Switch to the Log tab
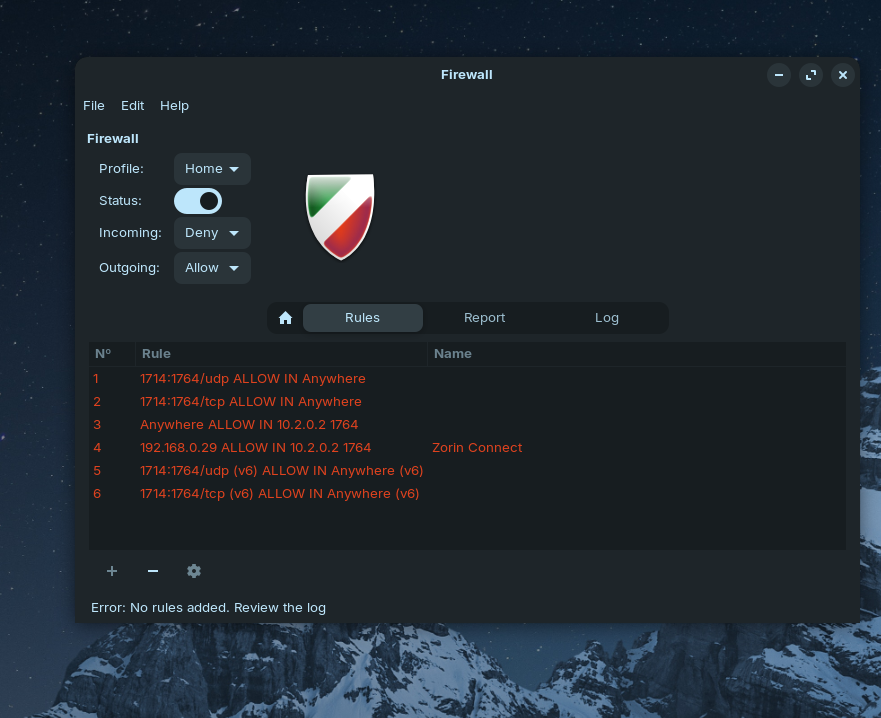 pos(606,318)
